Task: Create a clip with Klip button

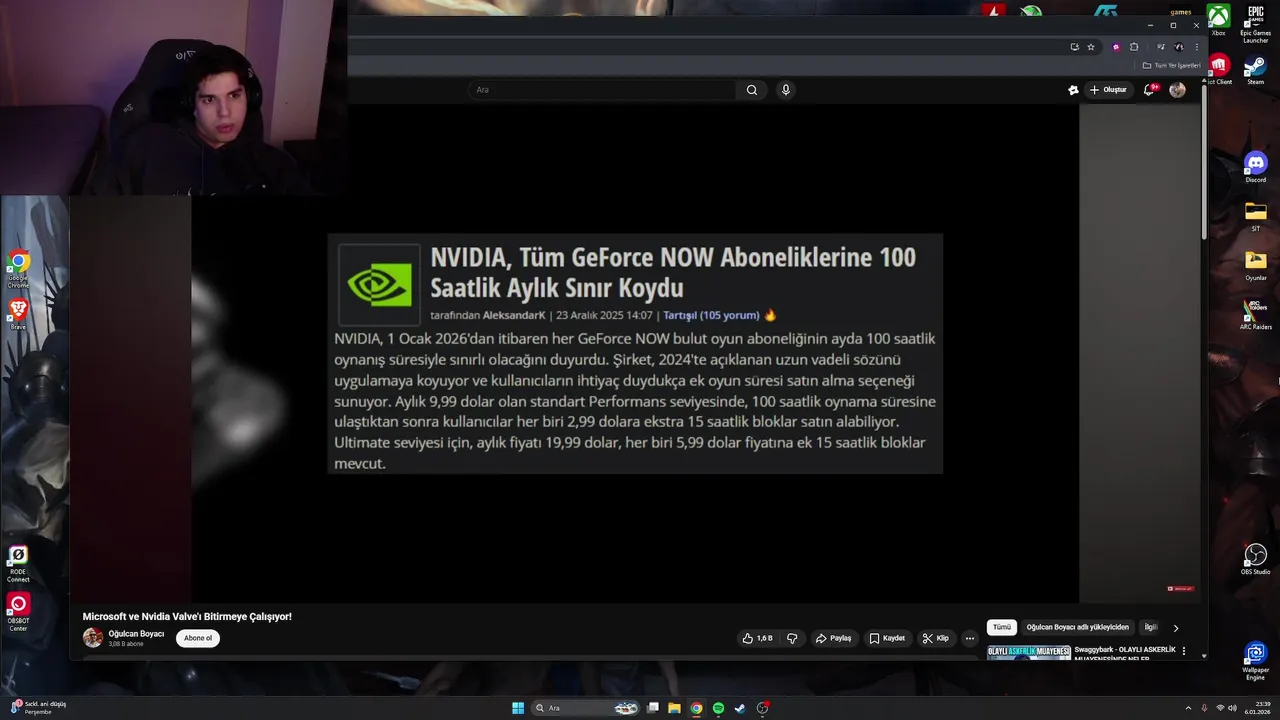Action: coord(936,638)
